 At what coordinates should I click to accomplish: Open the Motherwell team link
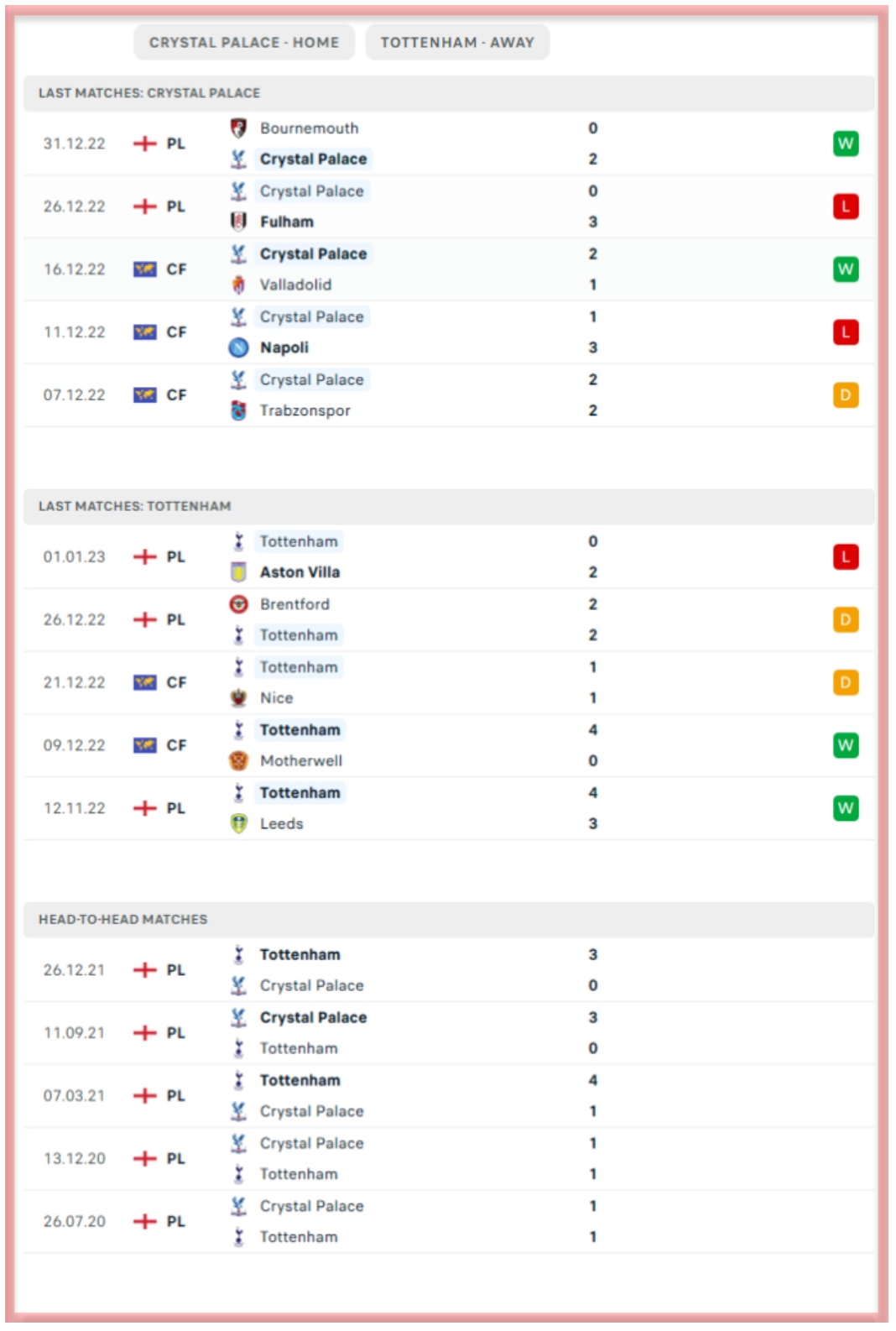pos(300,761)
